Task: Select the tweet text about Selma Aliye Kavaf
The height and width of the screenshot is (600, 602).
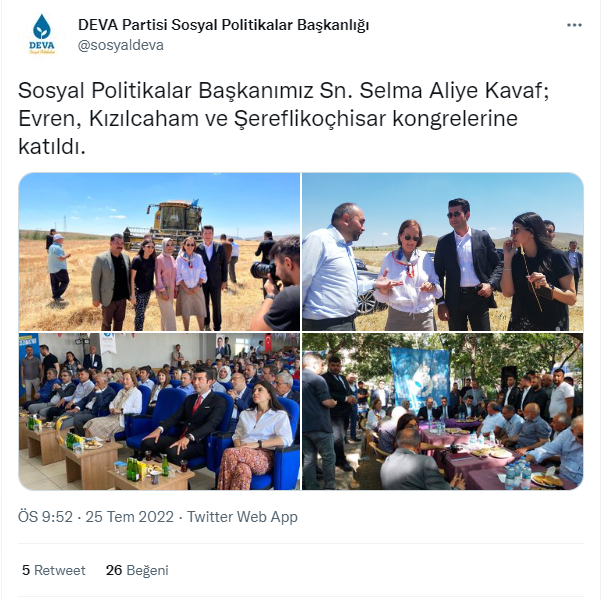Action: tap(283, 118)
